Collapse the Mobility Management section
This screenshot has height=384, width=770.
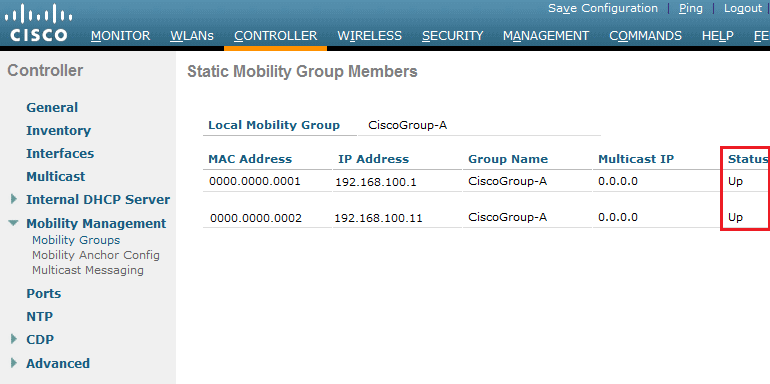click(13, 223)
